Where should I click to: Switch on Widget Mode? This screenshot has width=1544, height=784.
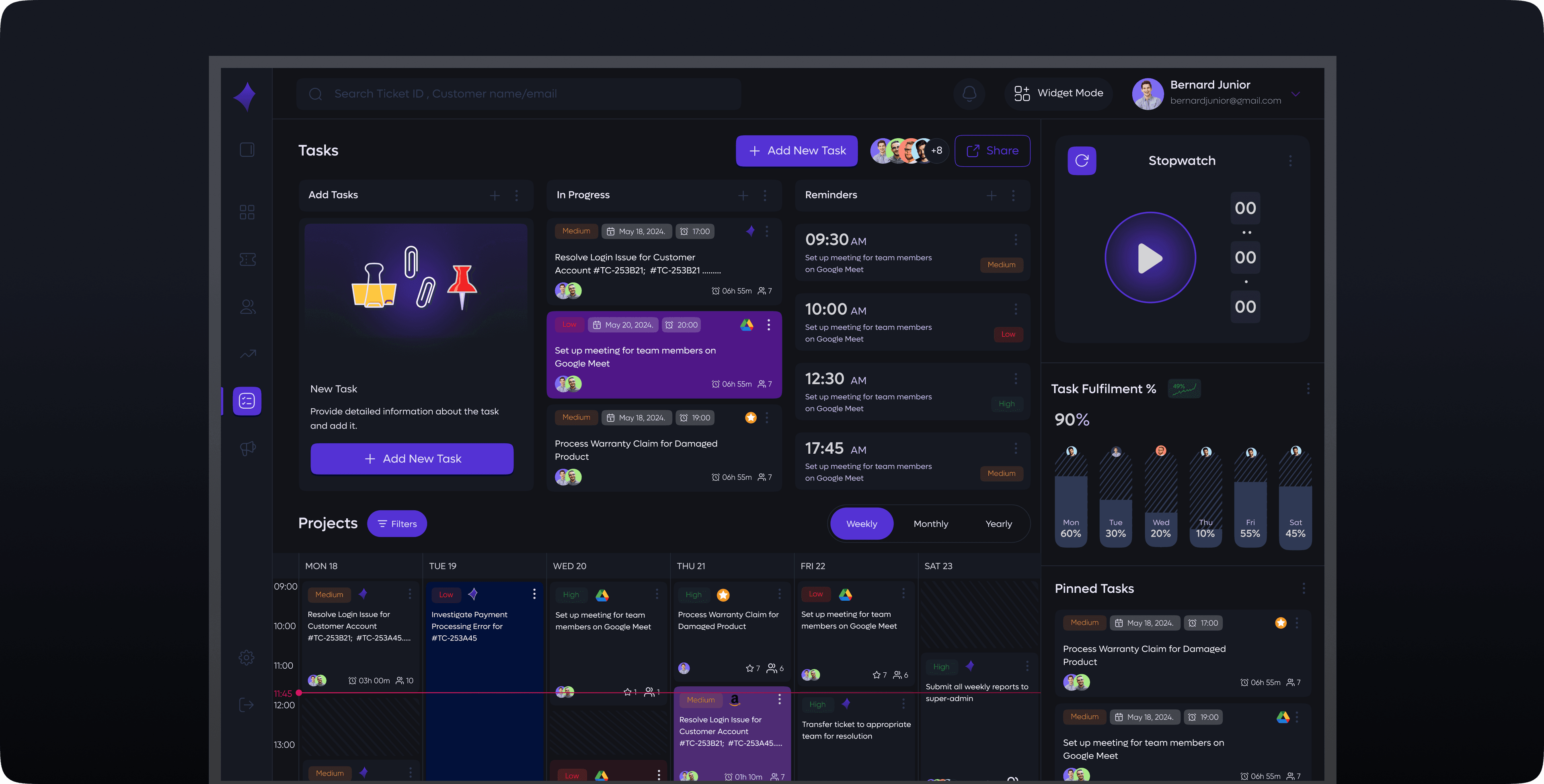(1059, 93)
